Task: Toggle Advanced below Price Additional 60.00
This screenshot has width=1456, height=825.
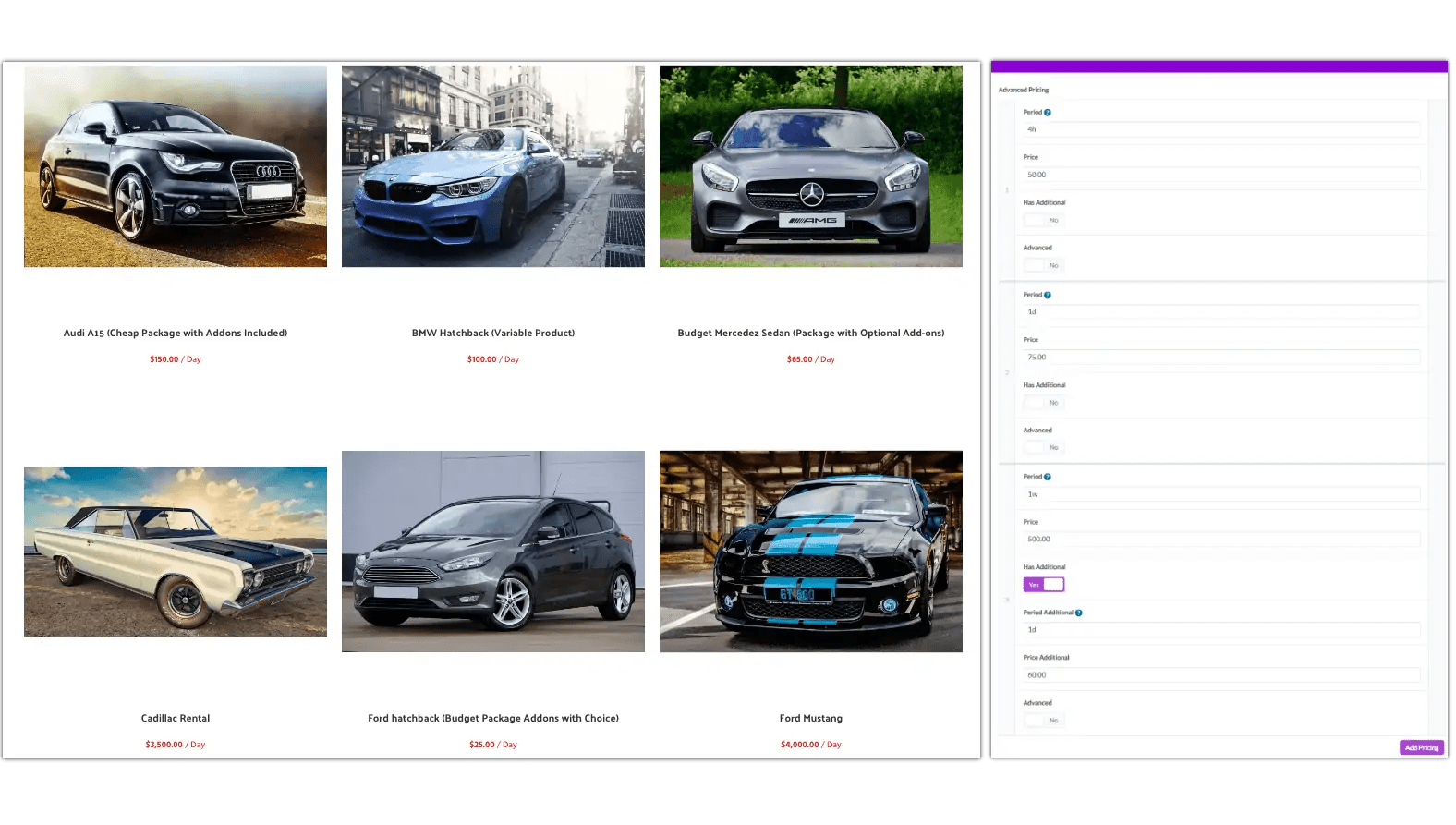Action: pyautogui.click(x=1044, y=720)
